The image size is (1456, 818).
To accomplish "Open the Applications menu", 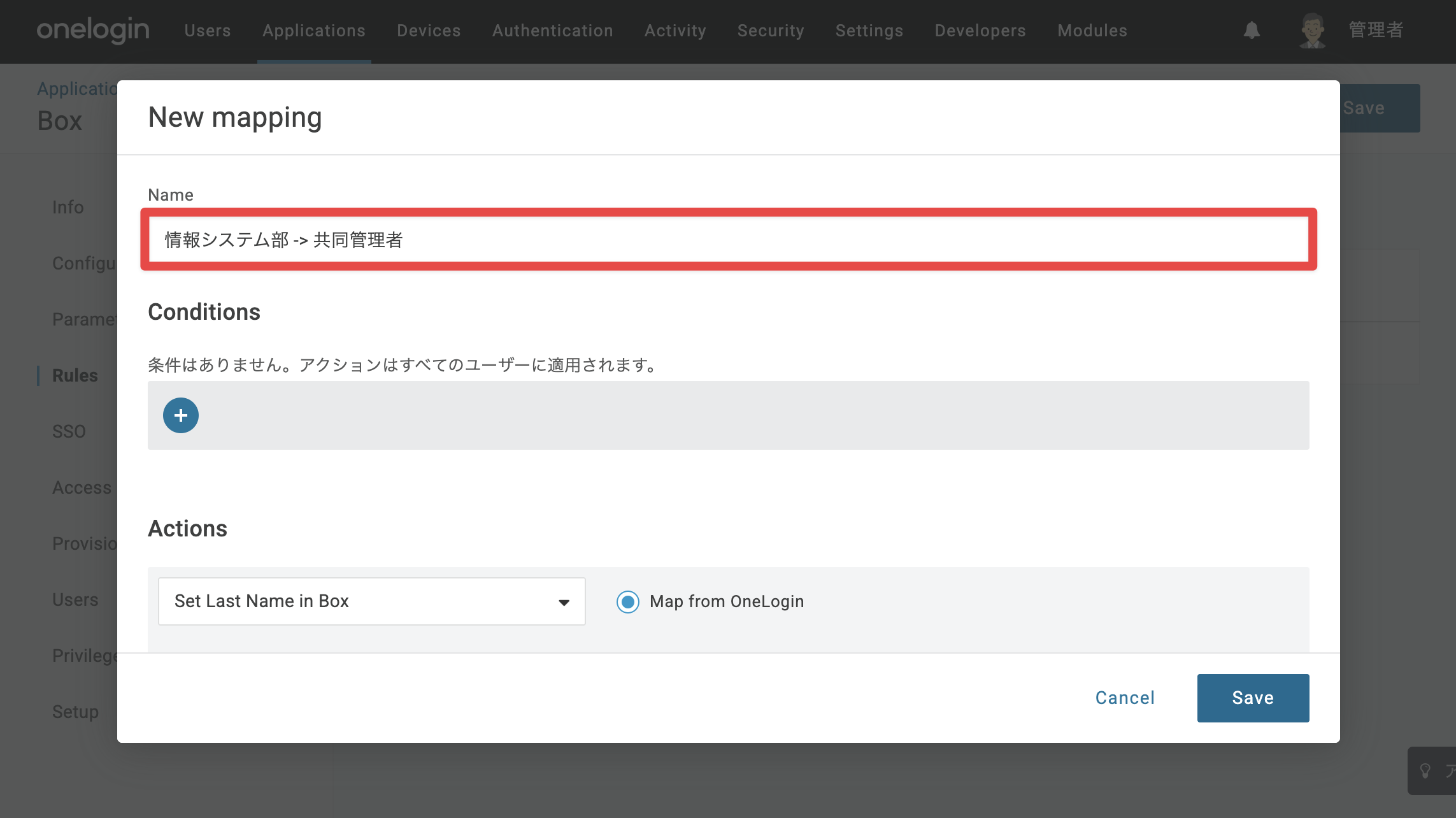I will click(x=314, y=31).
